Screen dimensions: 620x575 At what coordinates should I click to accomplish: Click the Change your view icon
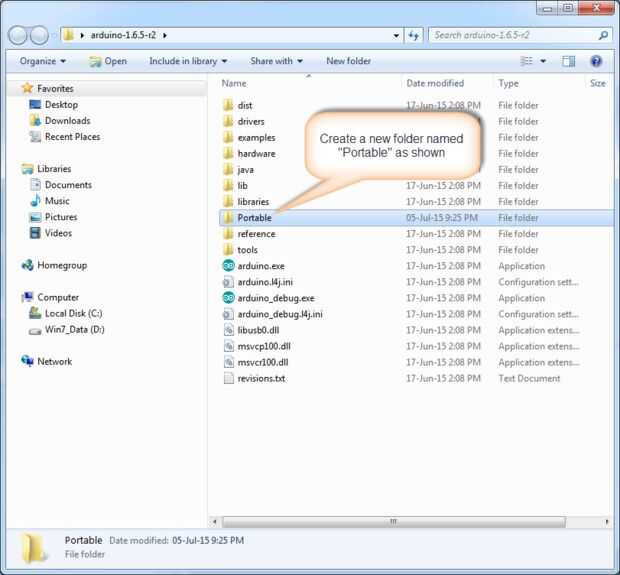[x=526, y=61]
